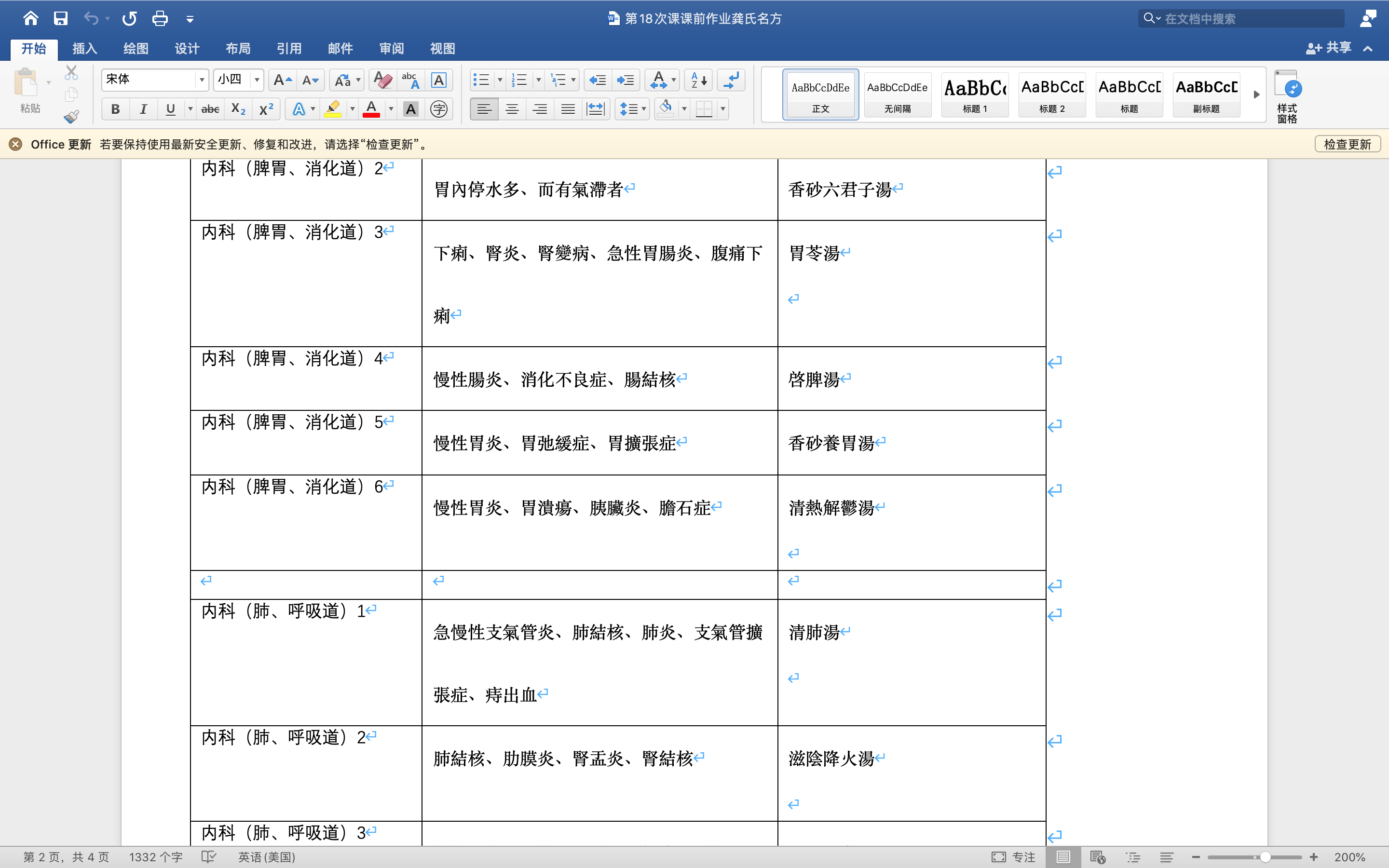The height and width of the screenshot is (868, 1389).
Task: Switch to the 绘图 tab
Action: 136,49
